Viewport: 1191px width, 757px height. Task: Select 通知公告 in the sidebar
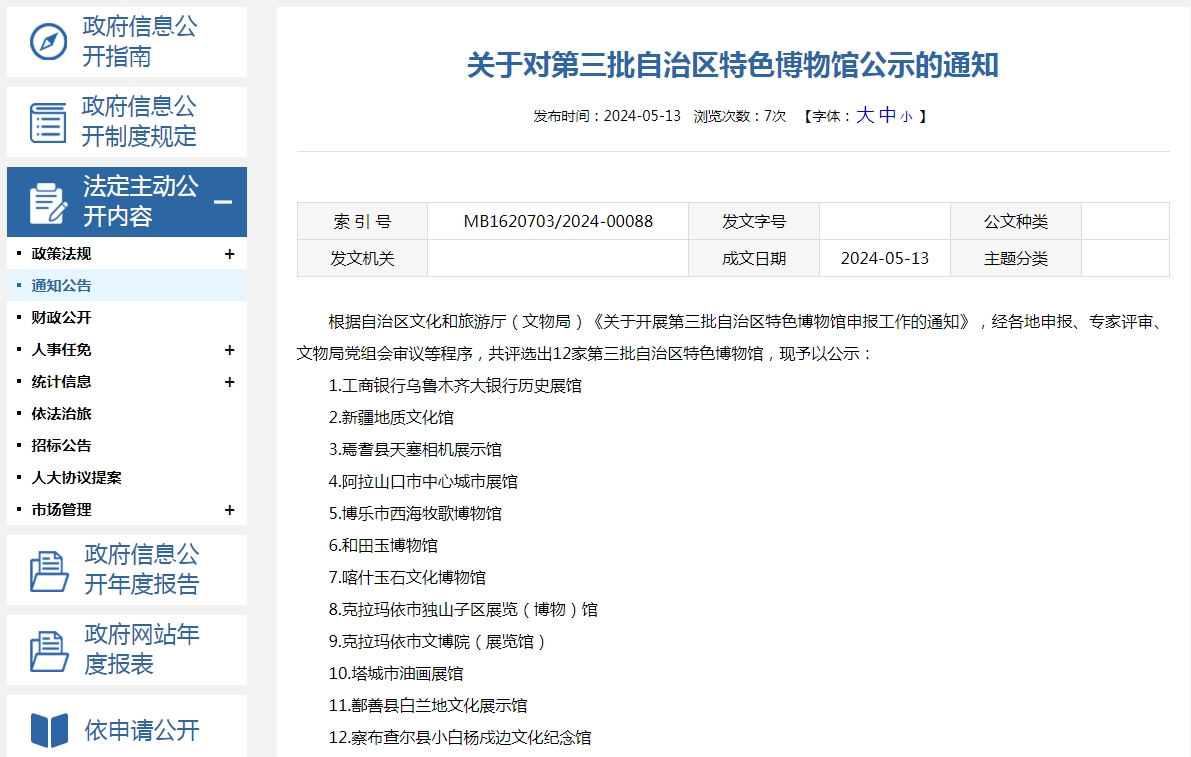[x=61, y=285]
